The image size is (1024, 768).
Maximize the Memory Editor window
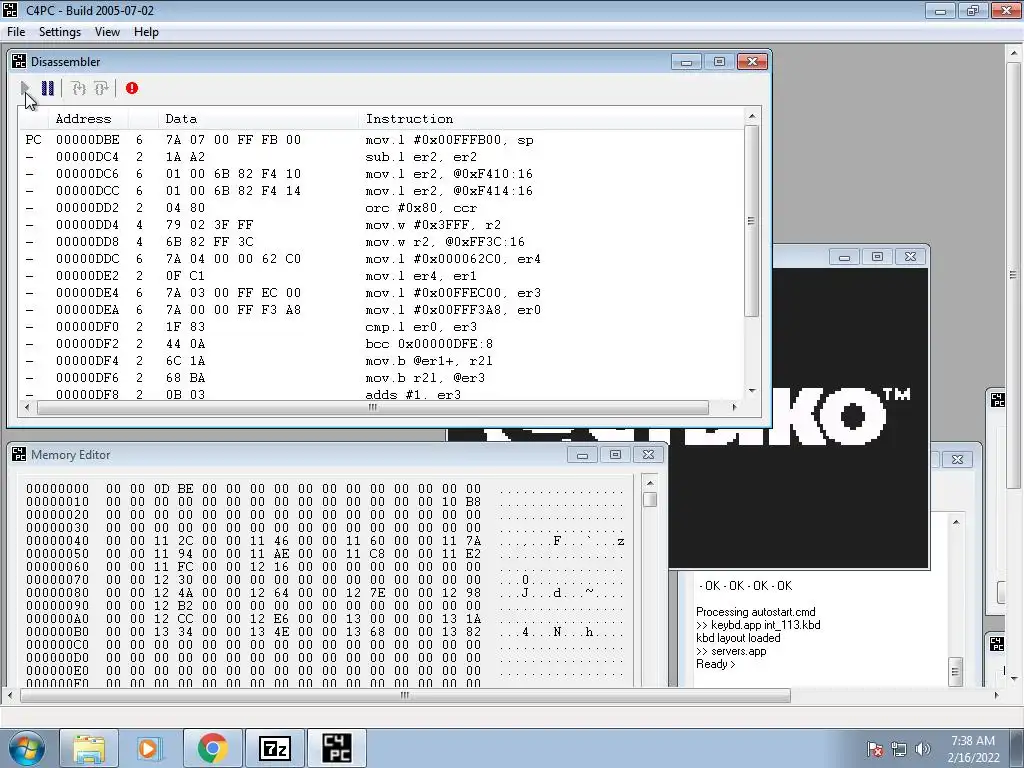click(615, 455)
